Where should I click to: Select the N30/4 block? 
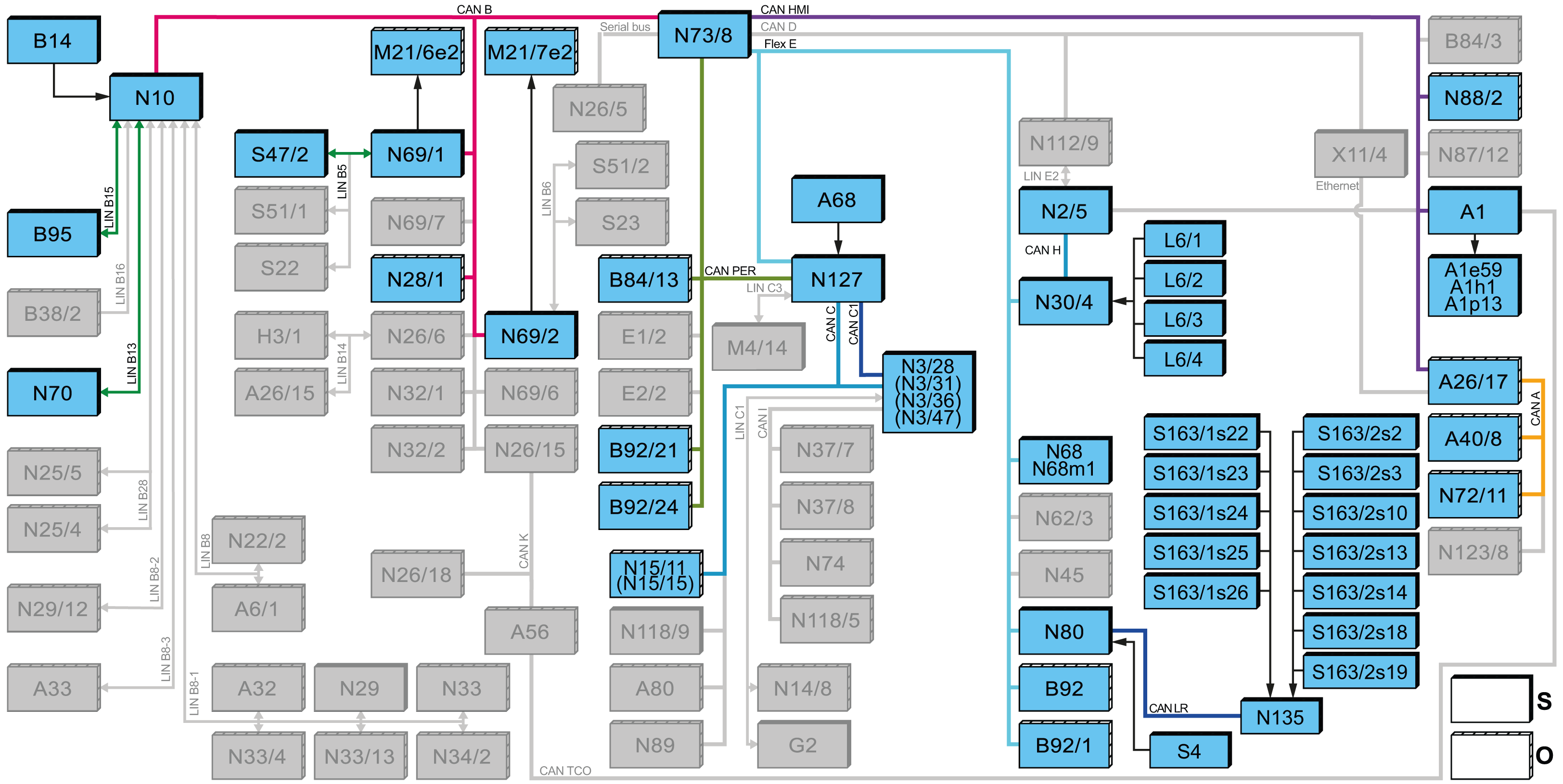pos(1065,302)
